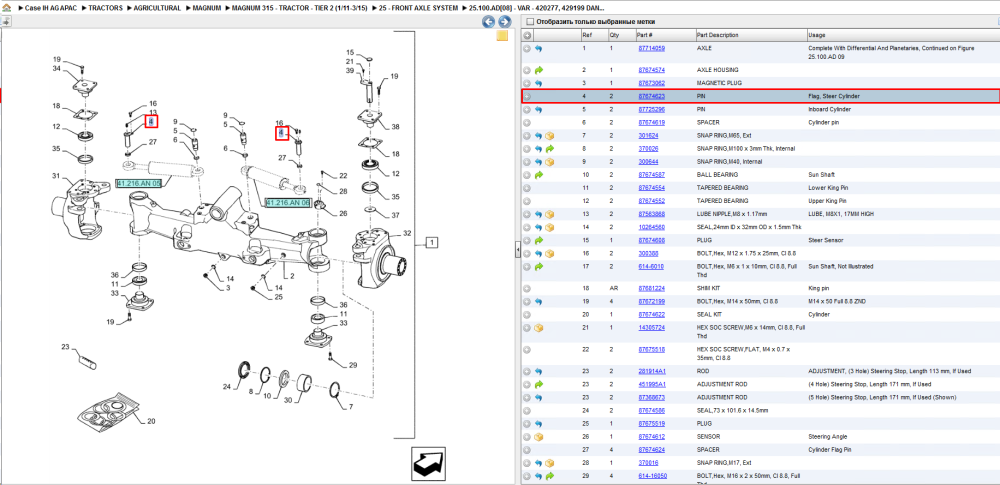Select boxed callout 1 on diagram
The width and height of the screenshot is (1000, 485).
pos(432,242)
